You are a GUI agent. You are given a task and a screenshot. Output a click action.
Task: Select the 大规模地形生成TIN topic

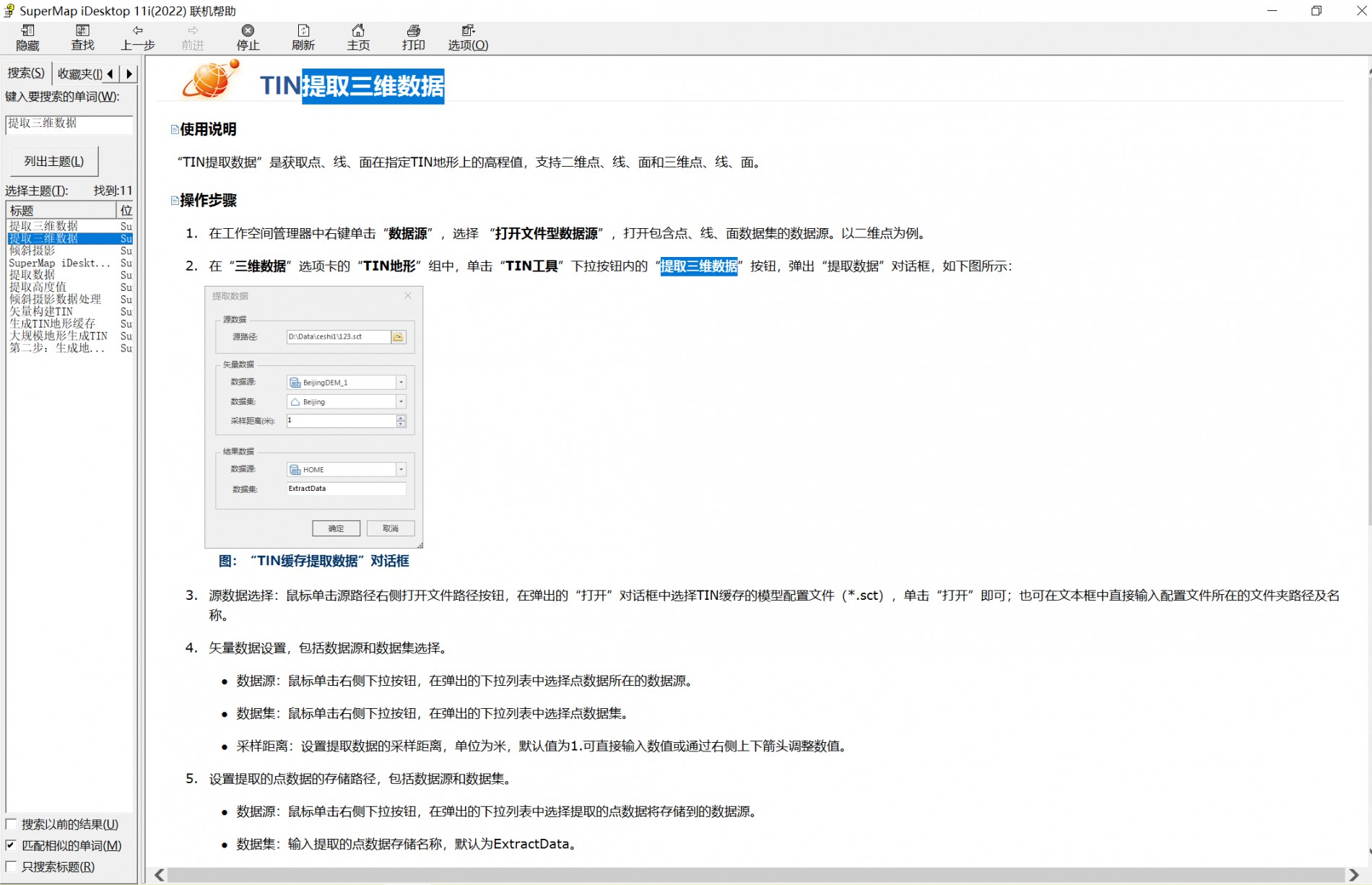point(70,336)
